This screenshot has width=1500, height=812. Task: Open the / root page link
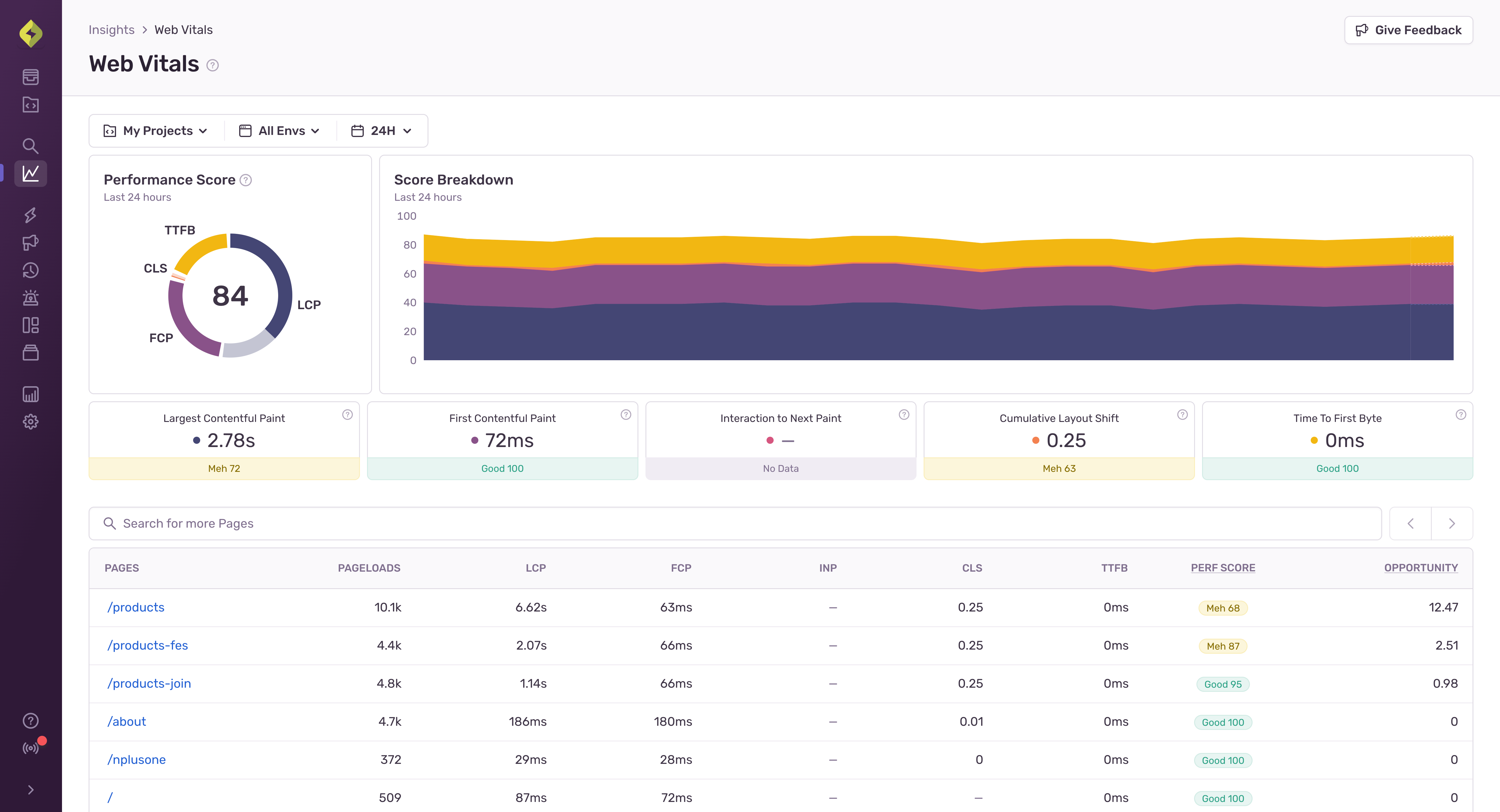click(110, 798)
